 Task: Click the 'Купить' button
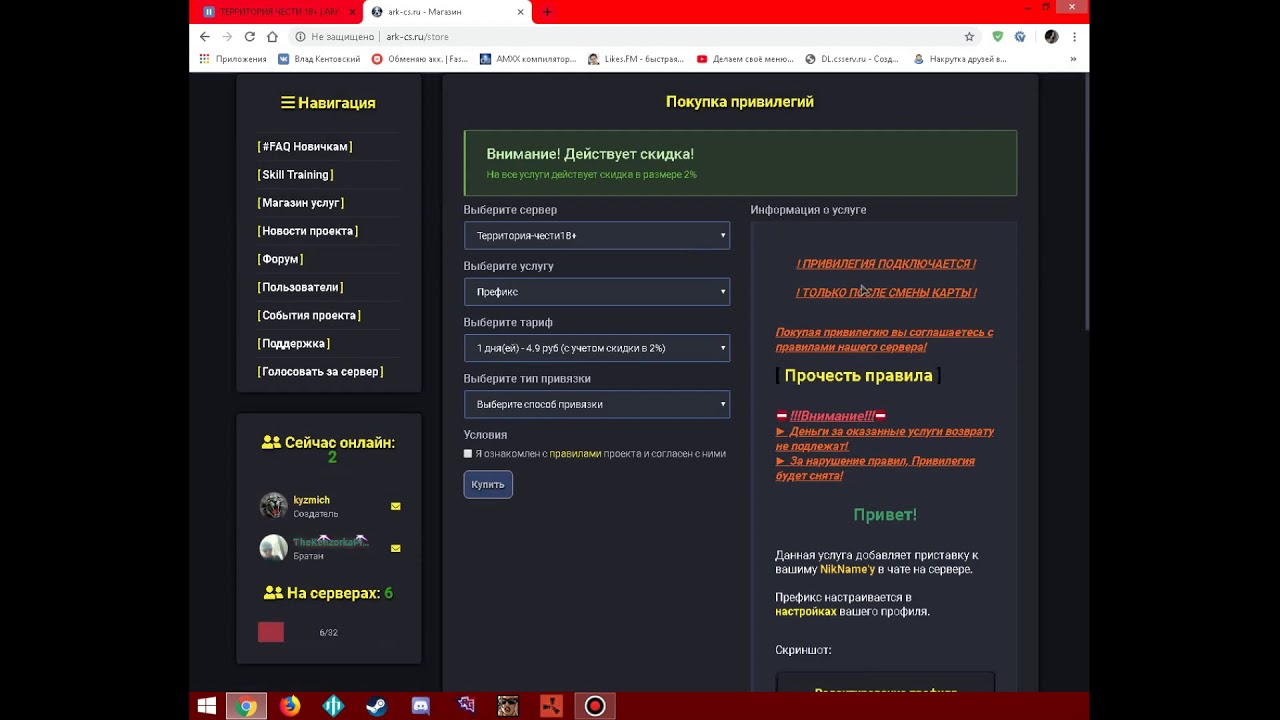[488, 484]
